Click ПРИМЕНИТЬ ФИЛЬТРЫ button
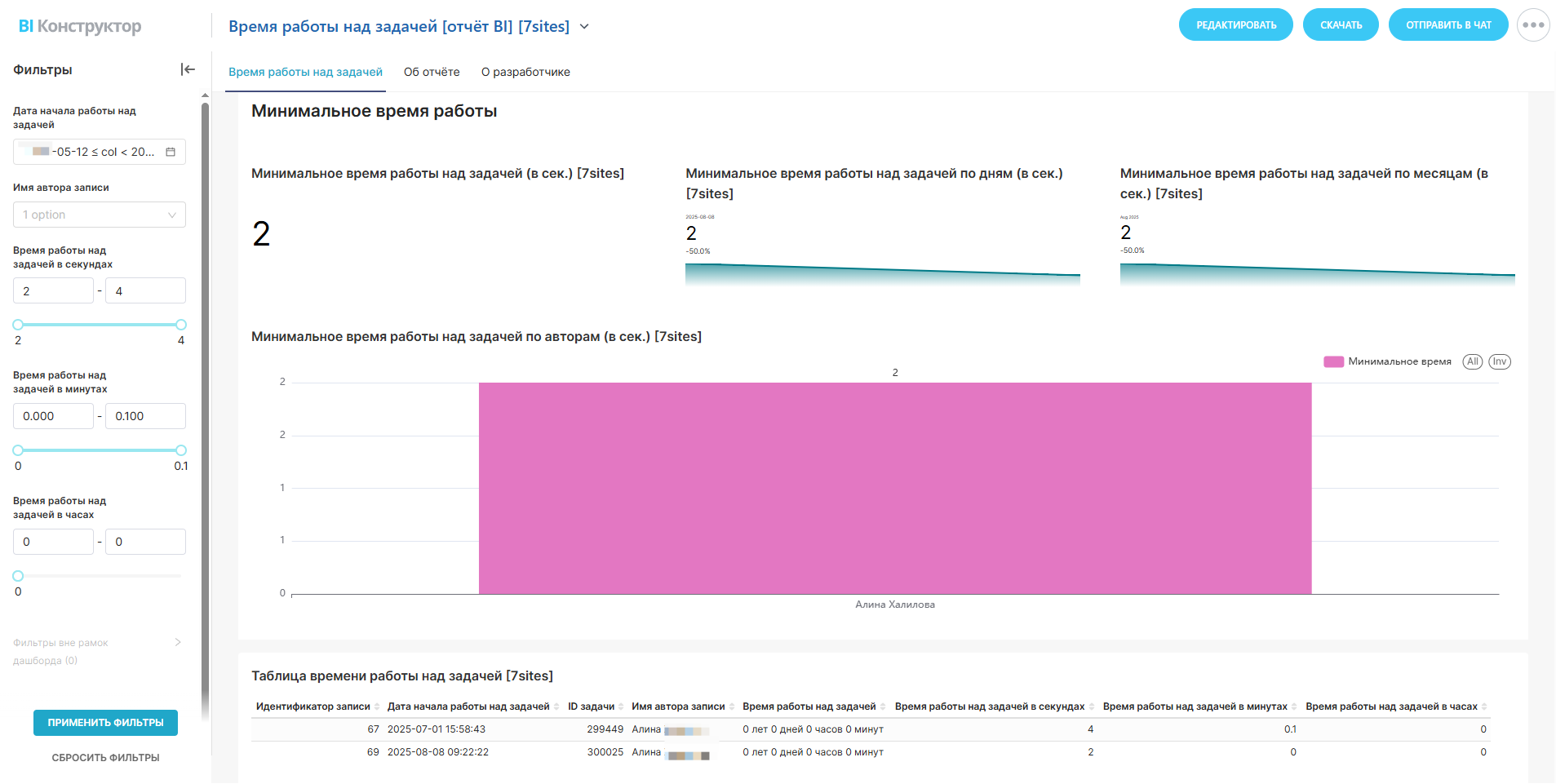 pyautogui.click(x=105, y=723)
